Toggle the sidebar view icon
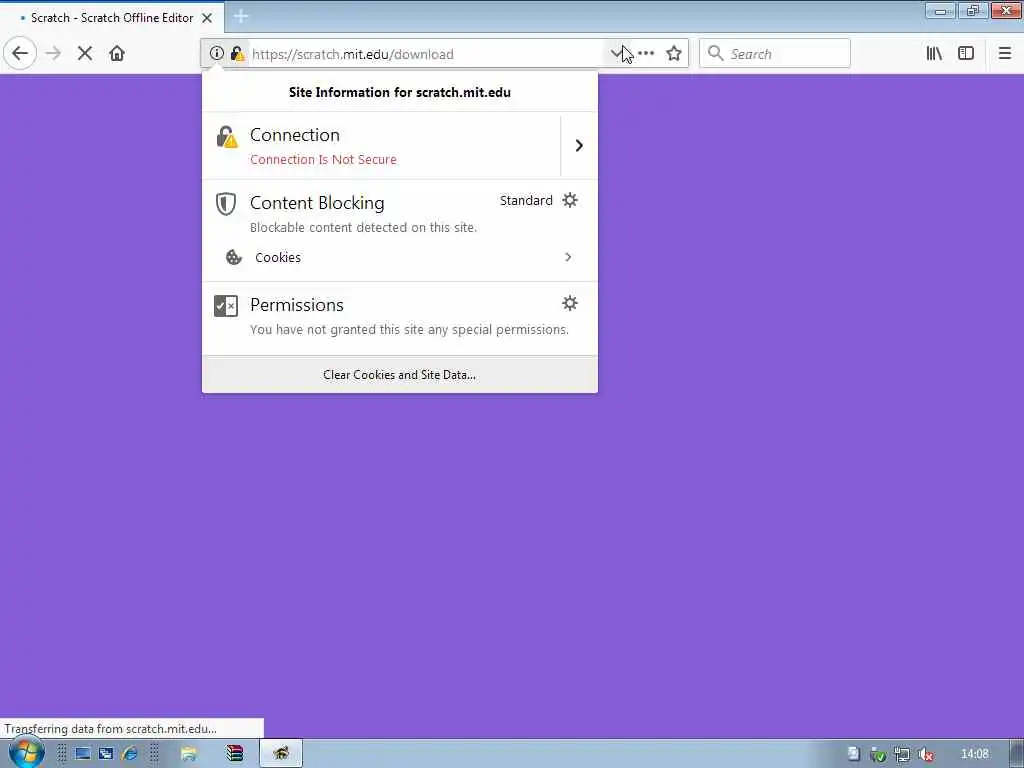1024x768 pixels. (966, 54)
